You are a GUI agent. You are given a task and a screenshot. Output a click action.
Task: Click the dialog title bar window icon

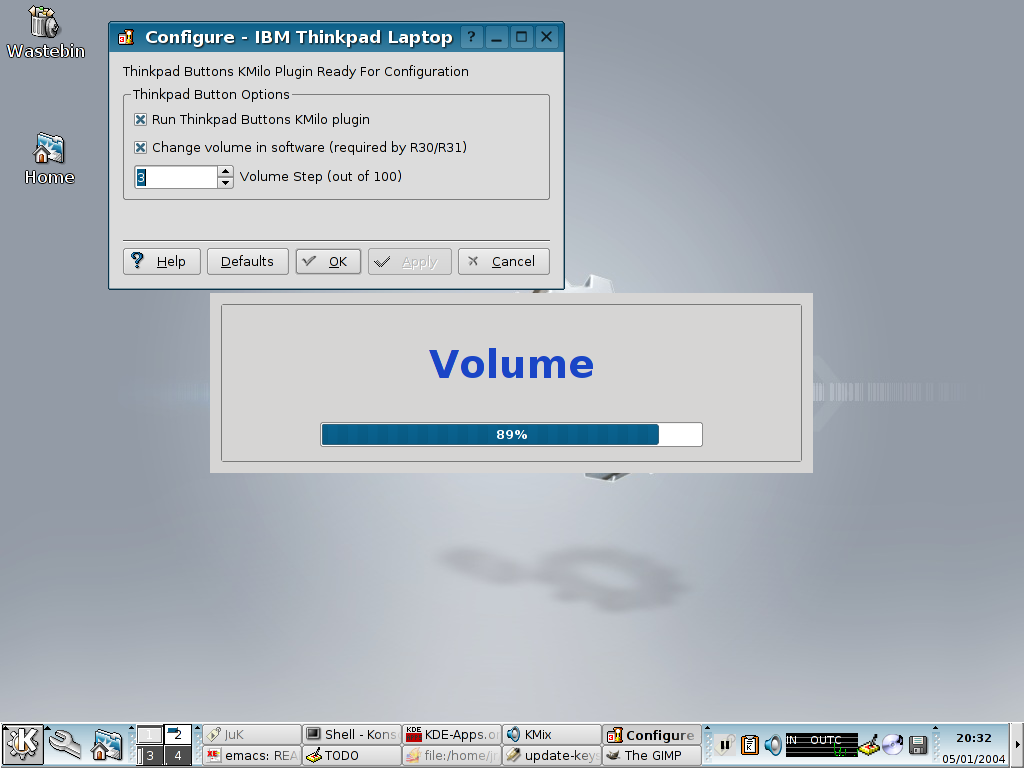[125, 37]
